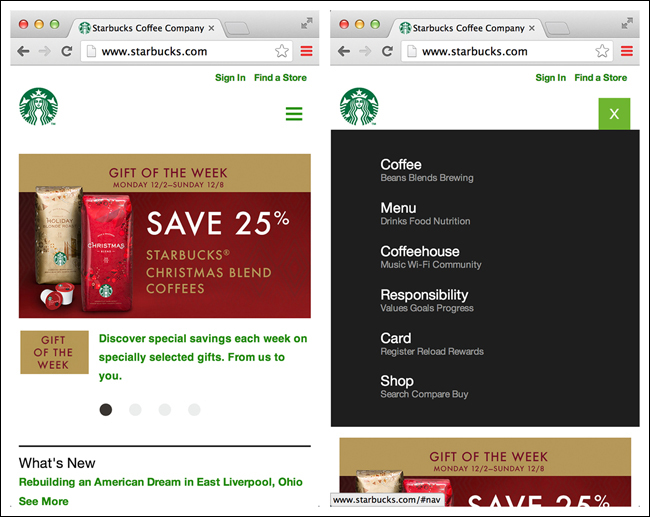Screen dimensions: 650x517
Task: Click green zoom button in left browser
Action: (x=54, y=24)
